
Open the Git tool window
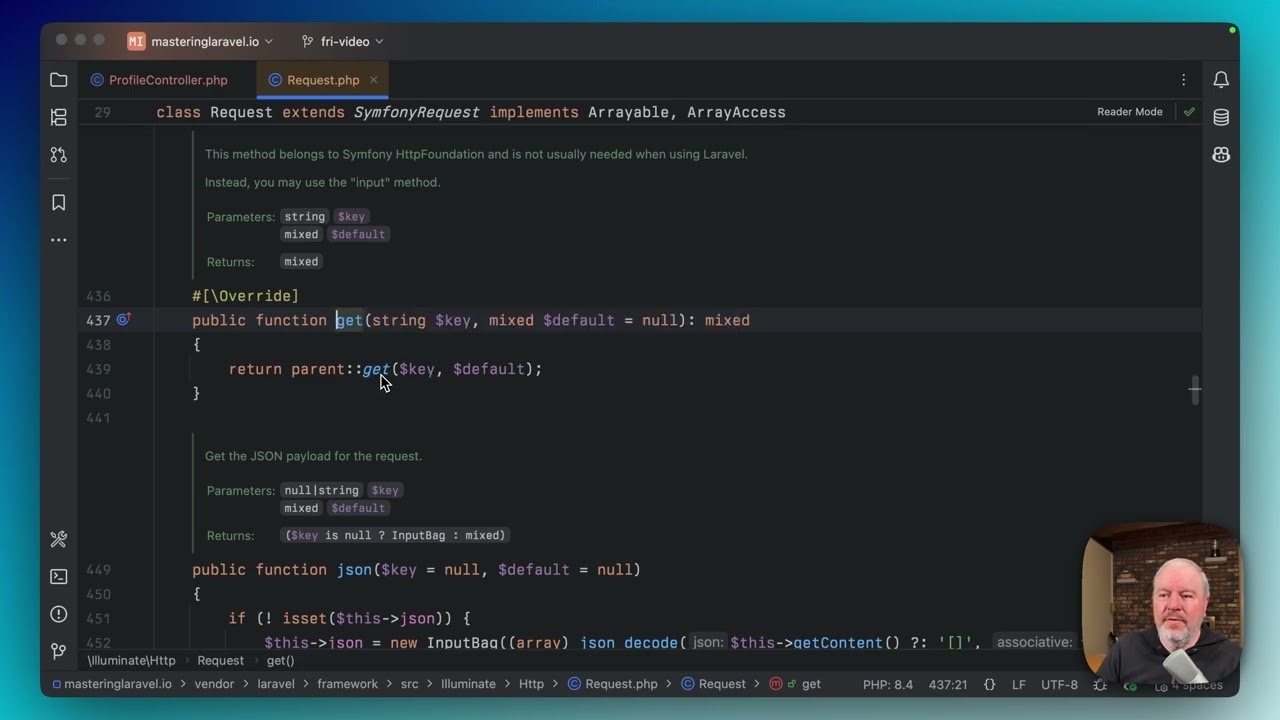(59, 651)
